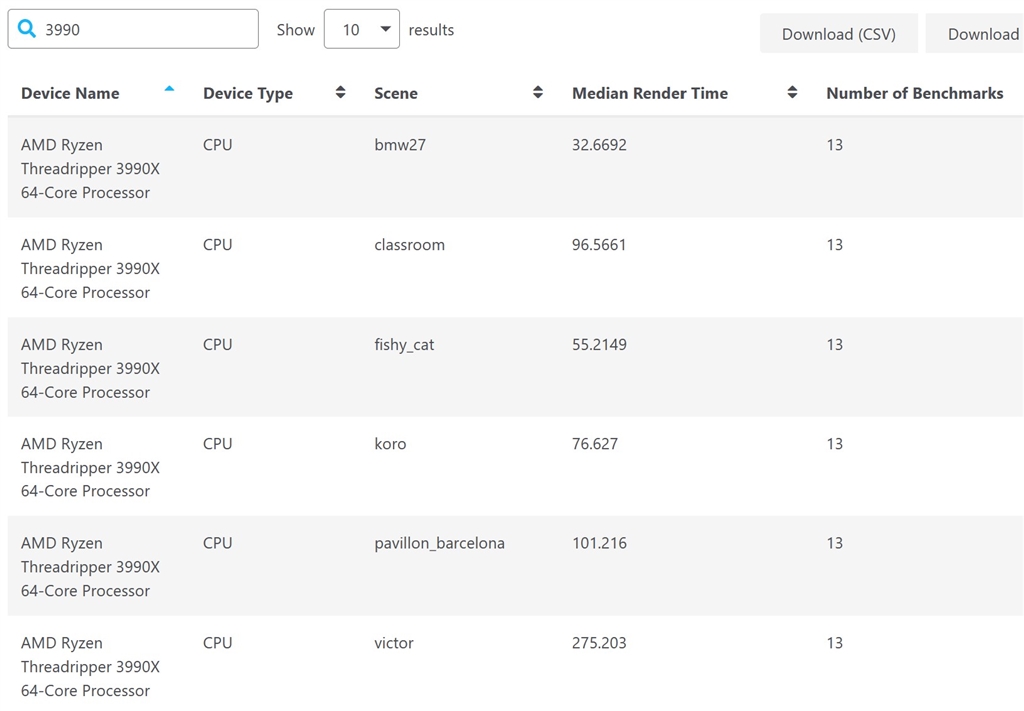
Task: Sort by Median Render Time header
Action: tap(650, 93)
